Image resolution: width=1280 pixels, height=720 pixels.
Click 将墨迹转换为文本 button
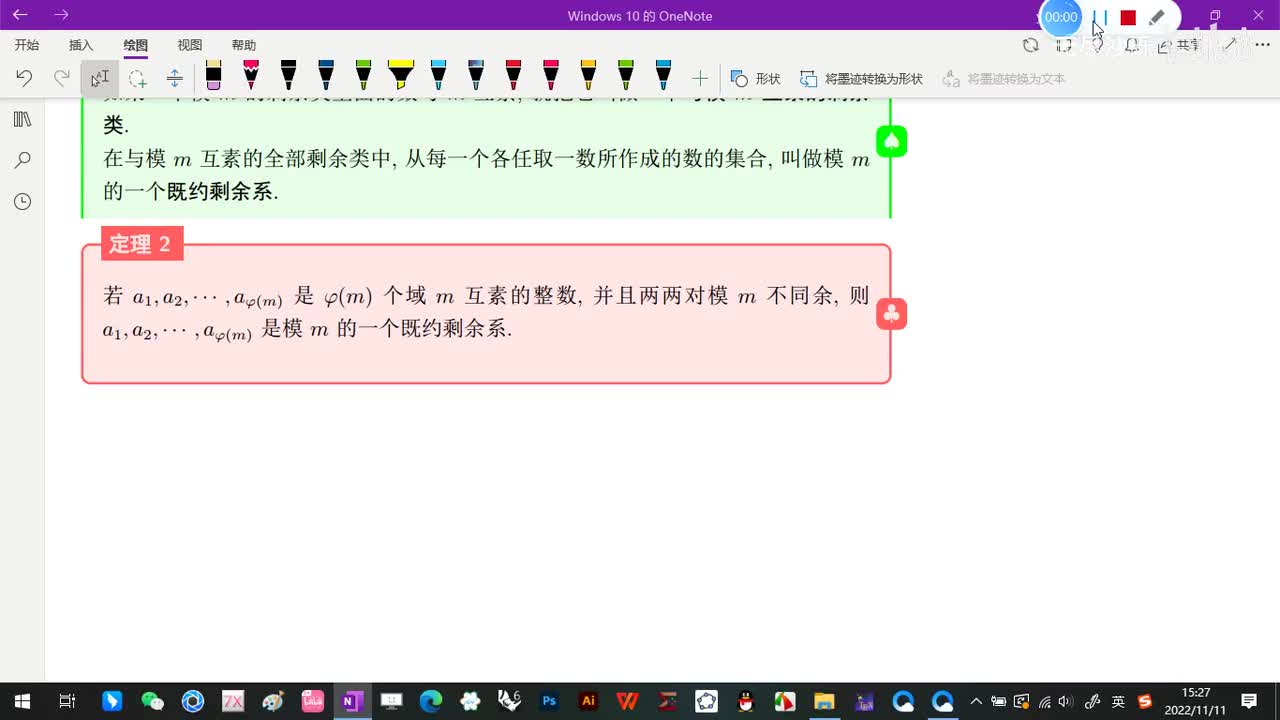click(x=1004, y=78)
